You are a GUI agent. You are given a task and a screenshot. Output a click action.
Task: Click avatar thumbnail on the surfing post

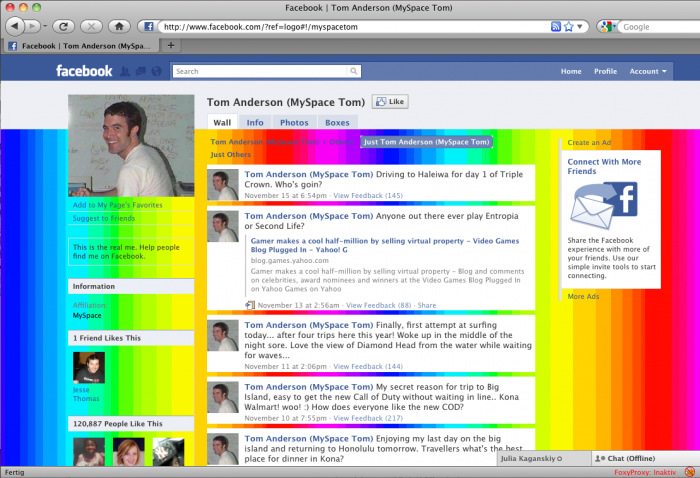coord(223,336)
